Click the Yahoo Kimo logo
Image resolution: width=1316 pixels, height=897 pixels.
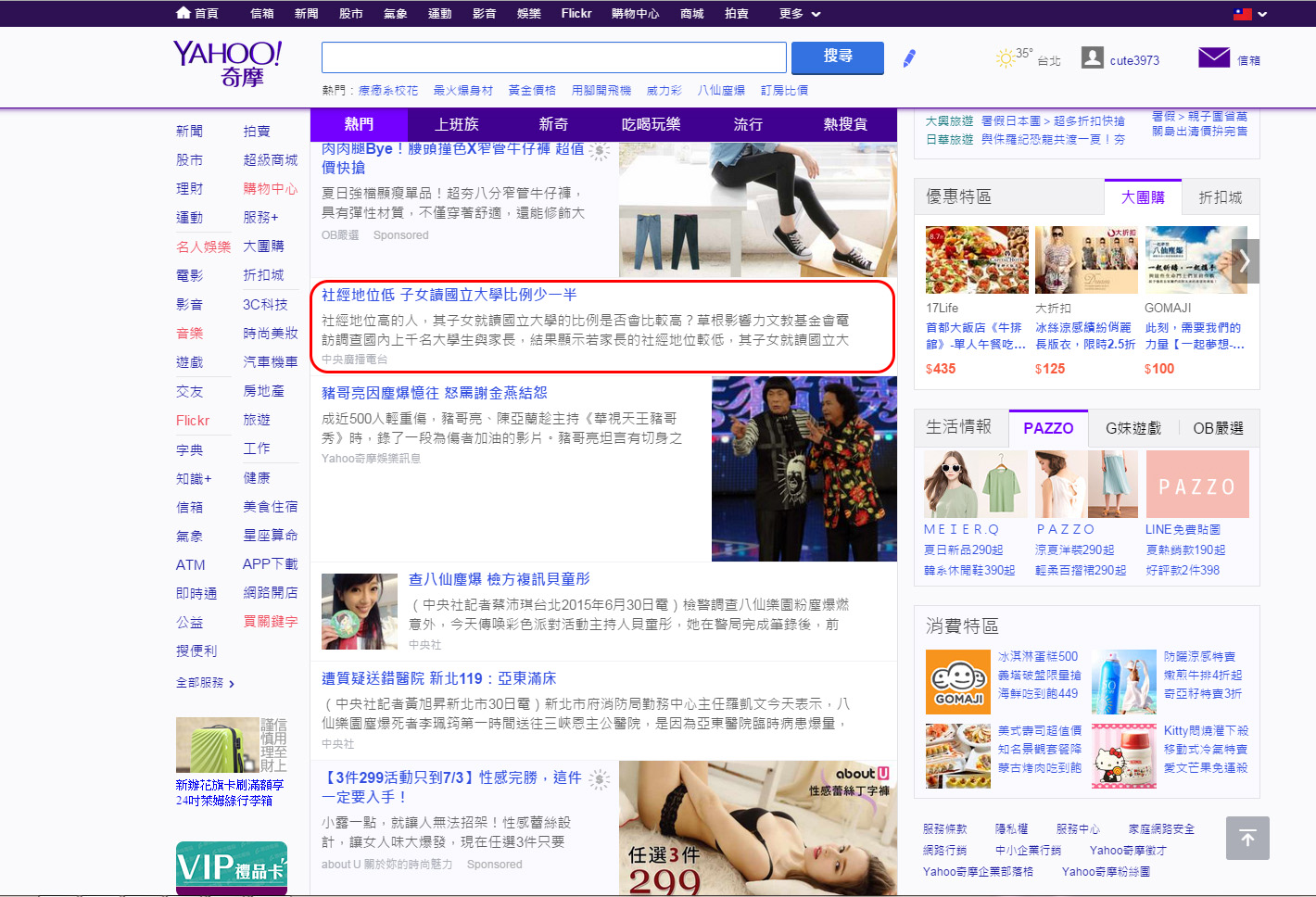click(x=227, y=63)
